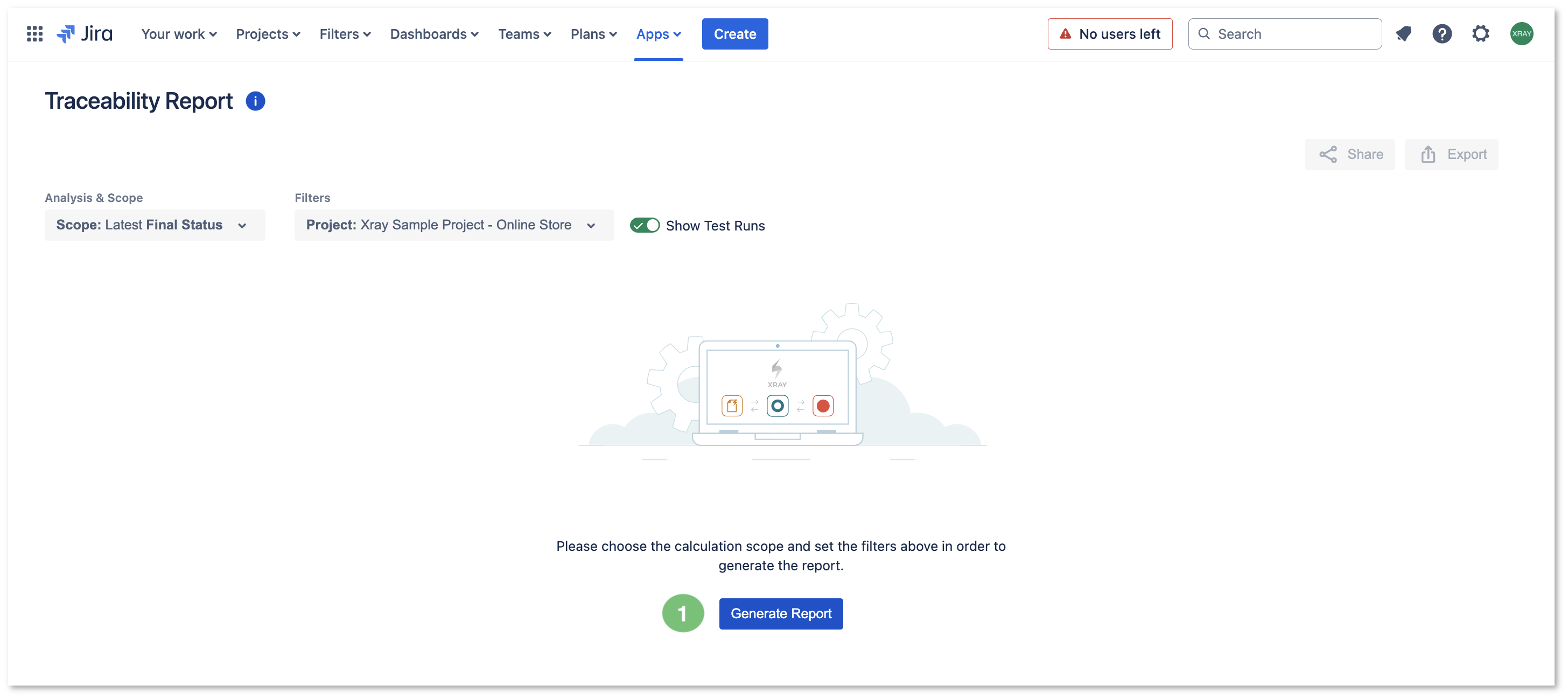Click the Generate Report button
Viewport: 1568px width, 699px height.
(781, 614)
